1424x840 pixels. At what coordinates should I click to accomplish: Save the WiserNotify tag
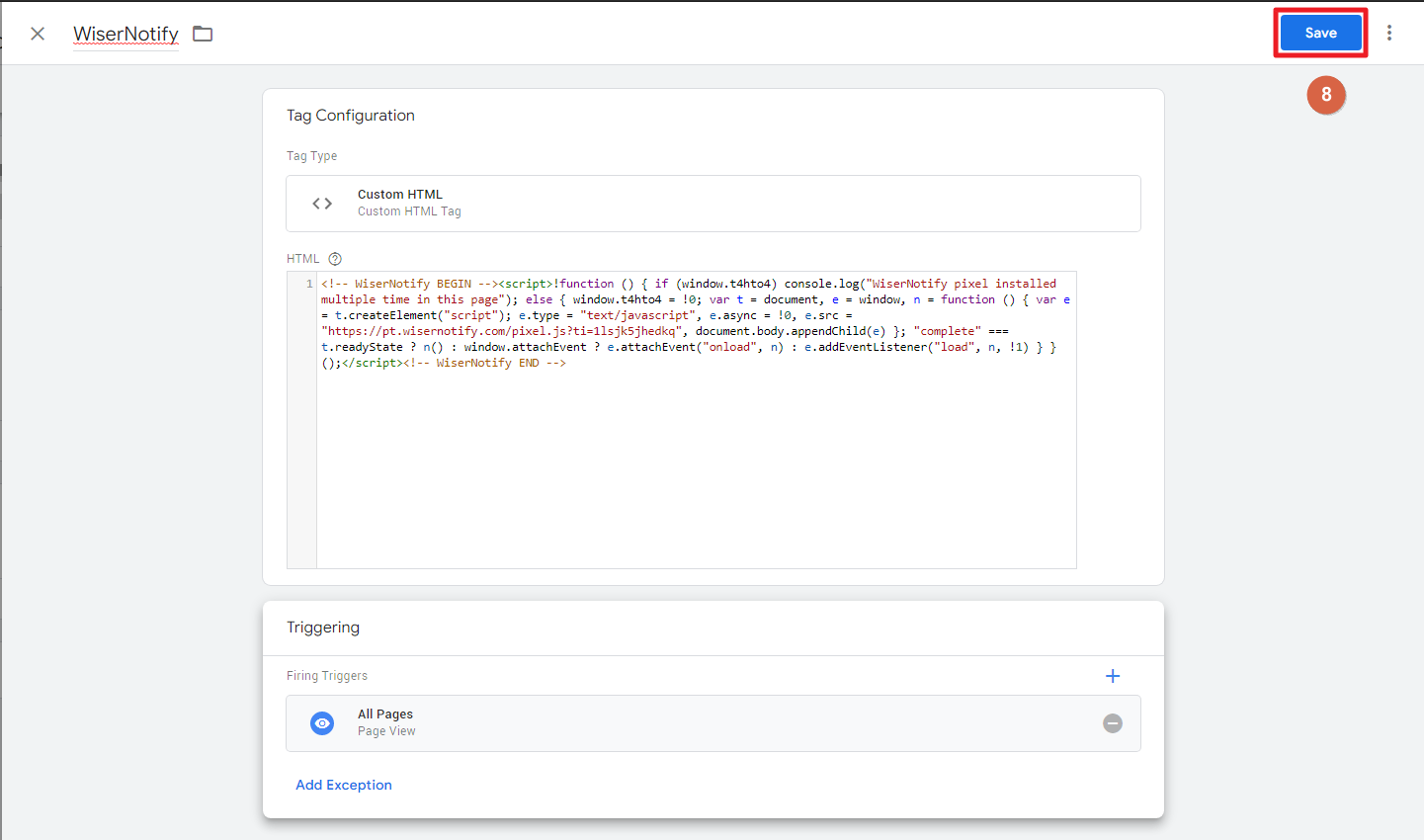click(1320, 33)
